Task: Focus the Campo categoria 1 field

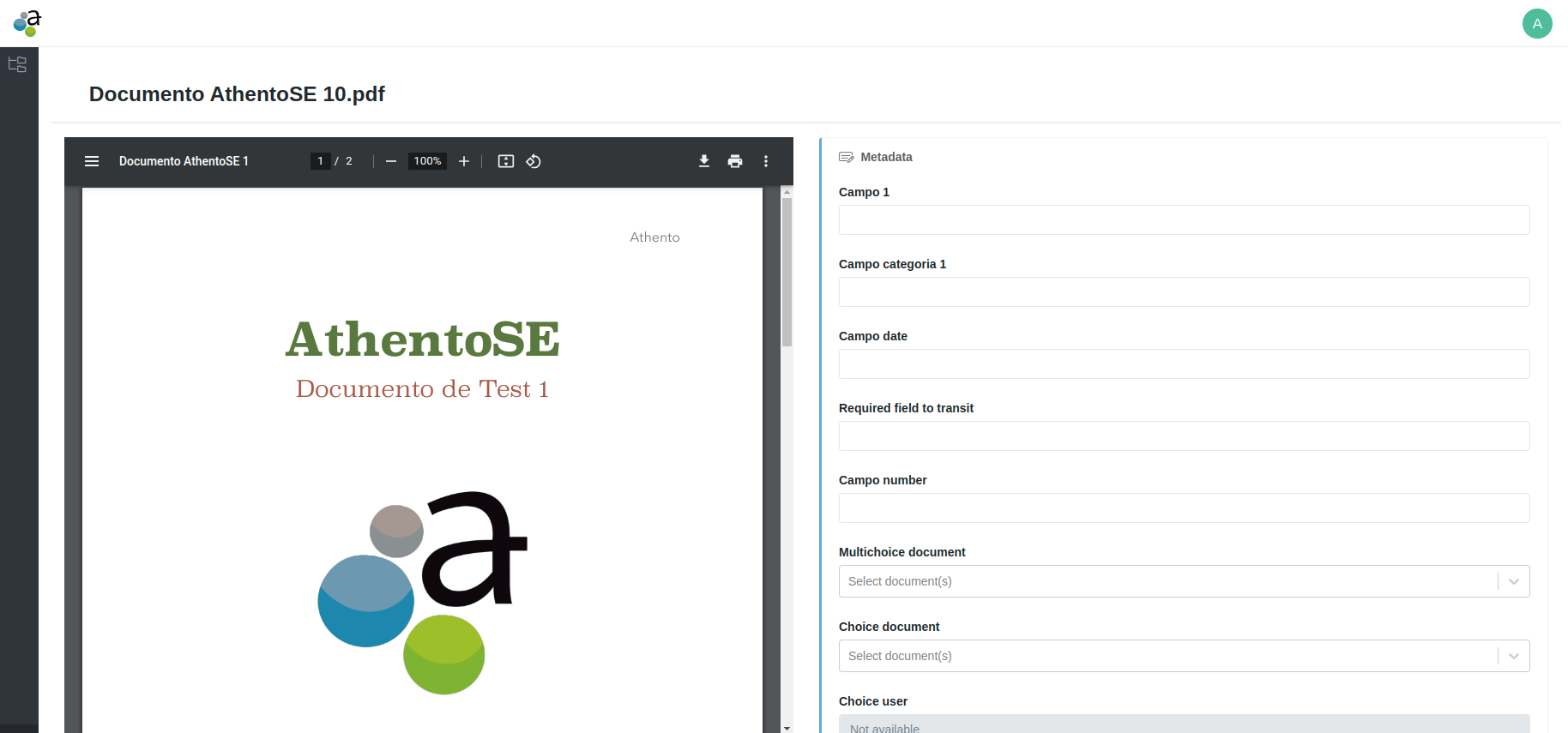Action: tap(1184, 292)
